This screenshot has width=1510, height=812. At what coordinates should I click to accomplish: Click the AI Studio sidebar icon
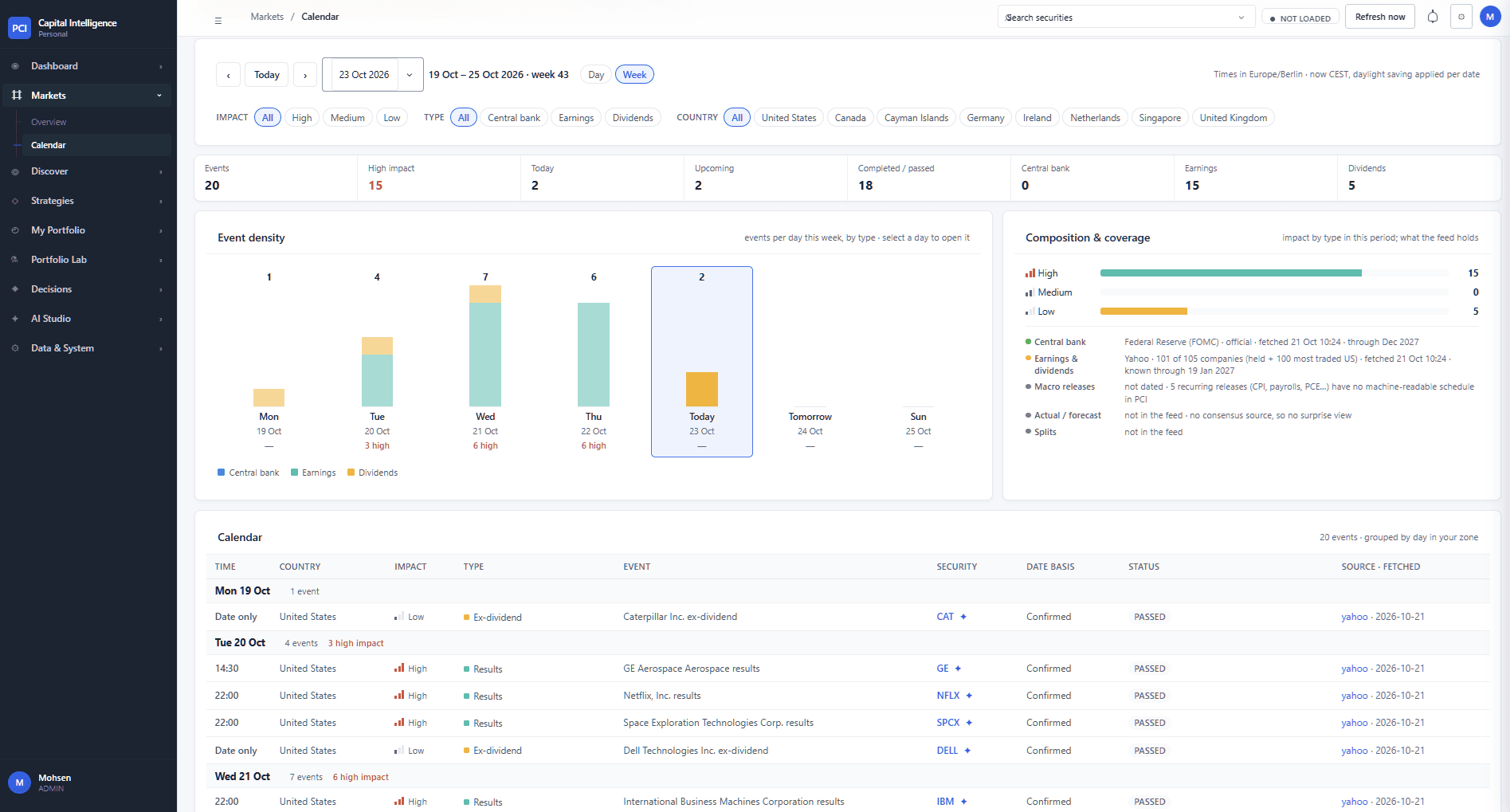(15, 319)
